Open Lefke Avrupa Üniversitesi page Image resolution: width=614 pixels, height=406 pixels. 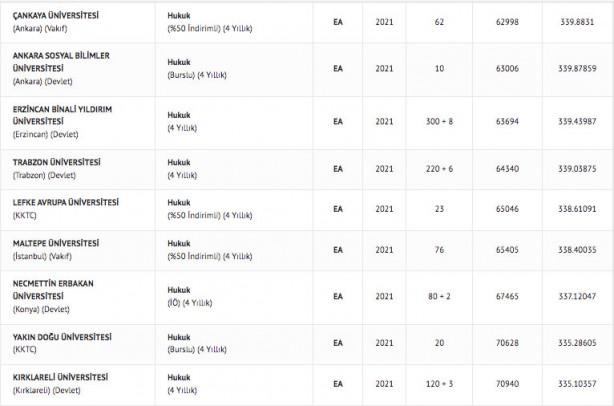[x=67, y=200]
